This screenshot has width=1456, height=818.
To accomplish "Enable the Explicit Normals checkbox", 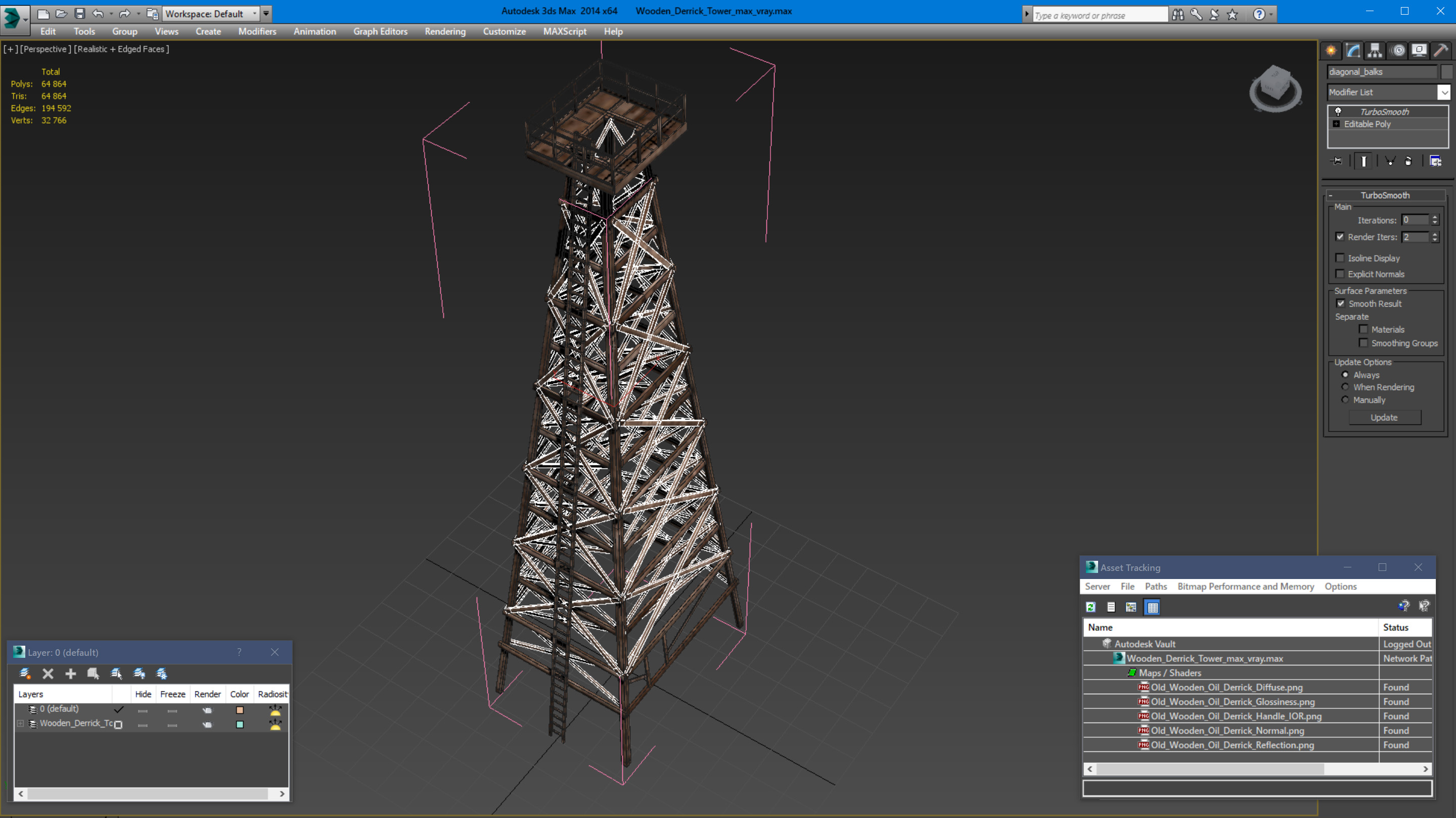I will [1340, 273].
